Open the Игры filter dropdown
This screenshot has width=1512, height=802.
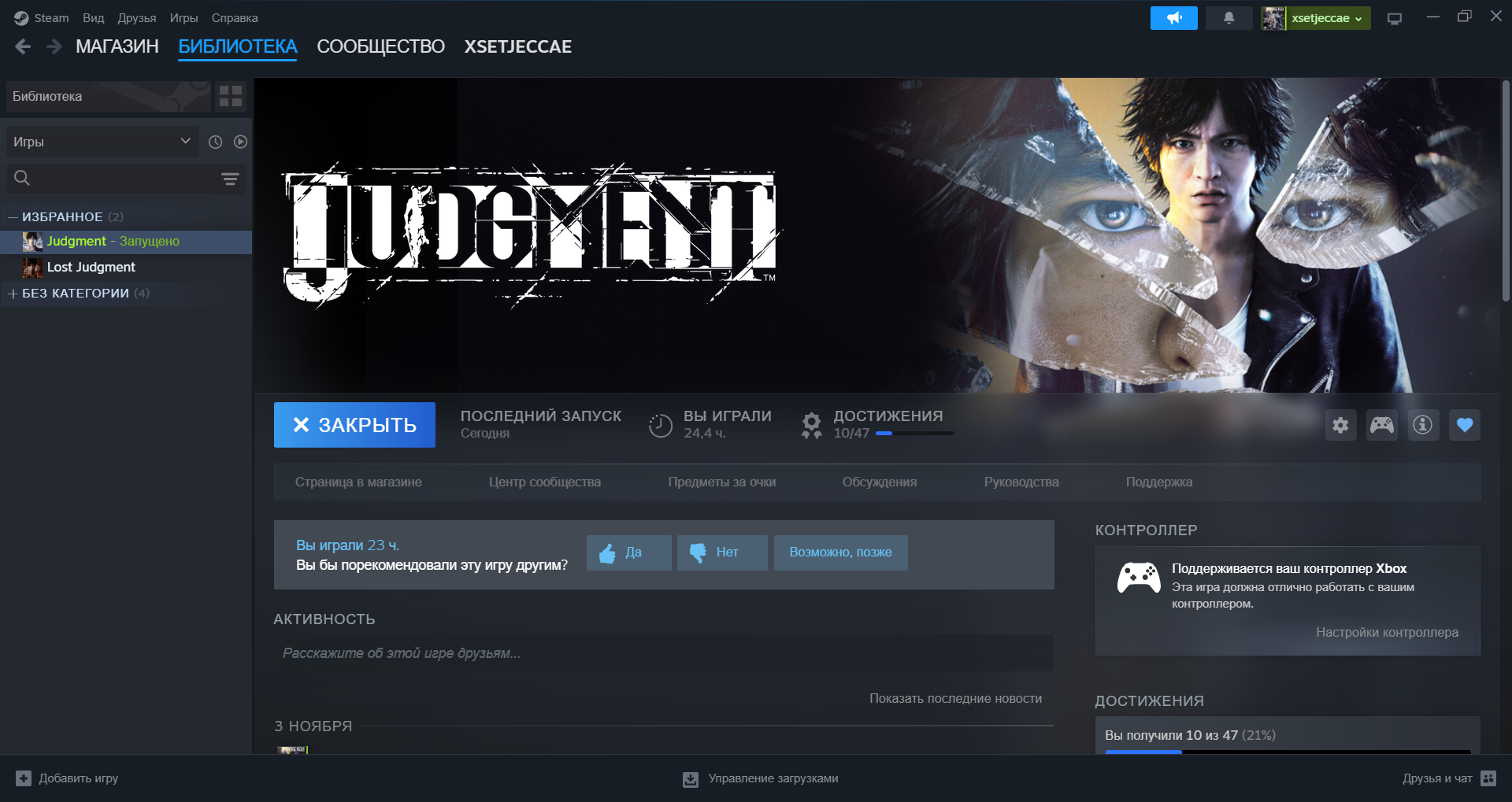pos(102,142)
